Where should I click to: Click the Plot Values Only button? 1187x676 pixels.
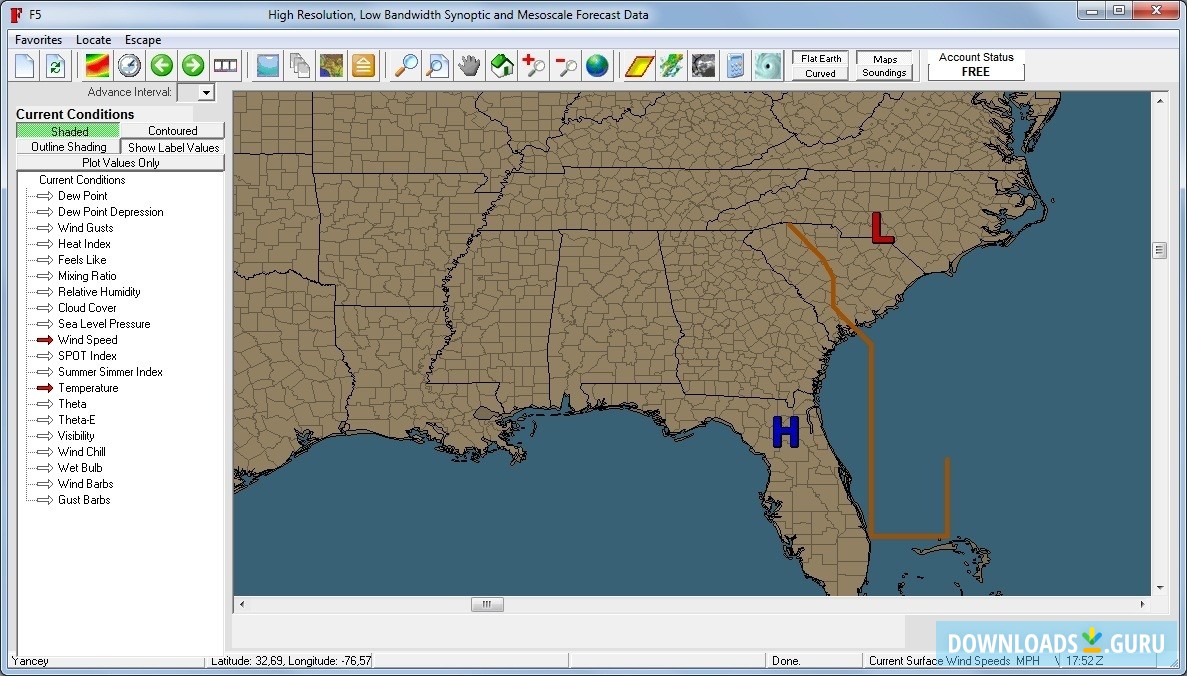120,163
